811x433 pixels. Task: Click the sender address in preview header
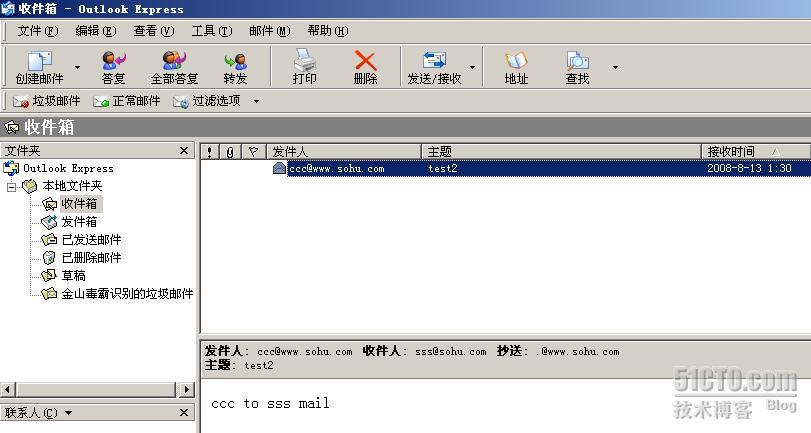(x=305, y=351)
